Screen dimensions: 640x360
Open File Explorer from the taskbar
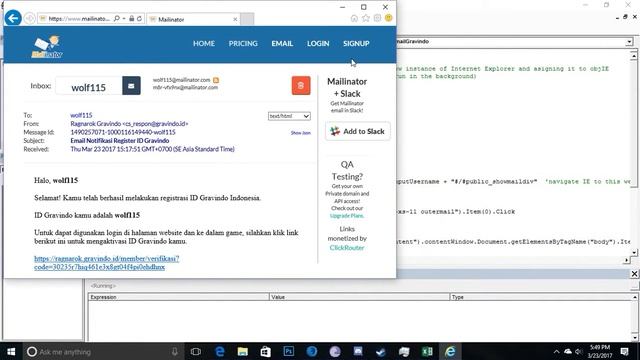coord(242,351)
